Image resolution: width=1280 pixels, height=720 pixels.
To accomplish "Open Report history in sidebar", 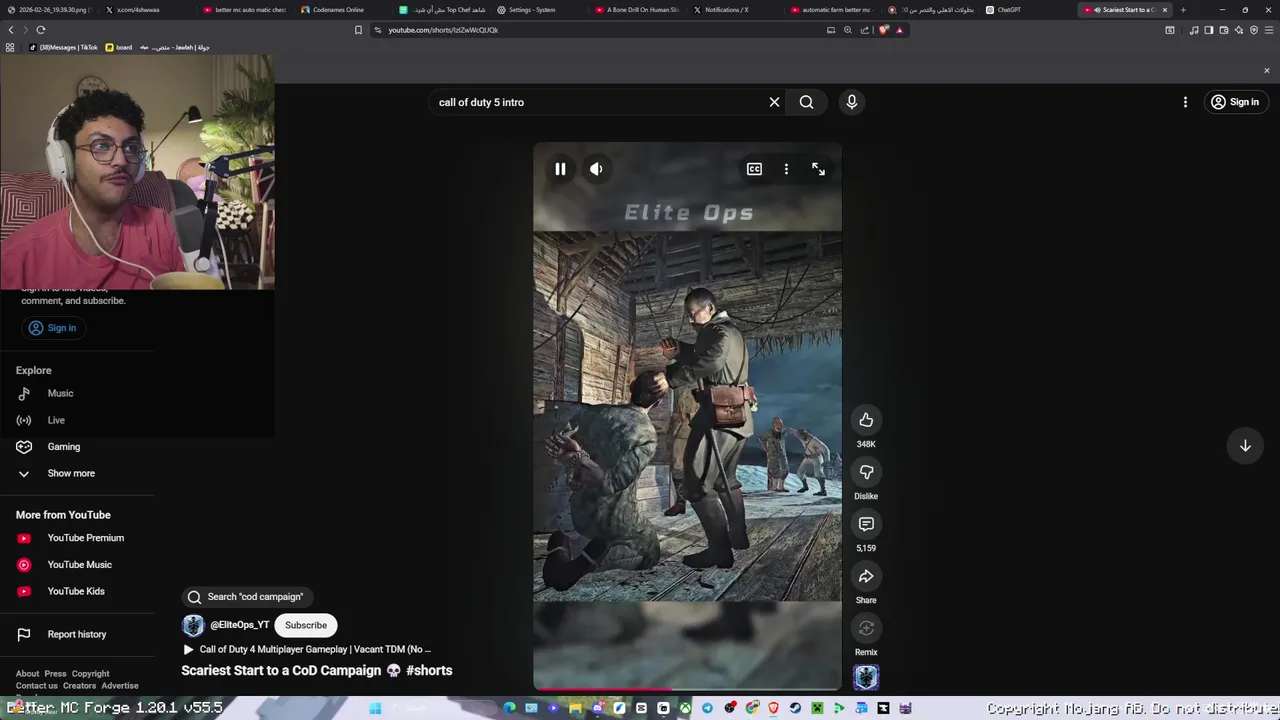I will (x=77, y=634).
